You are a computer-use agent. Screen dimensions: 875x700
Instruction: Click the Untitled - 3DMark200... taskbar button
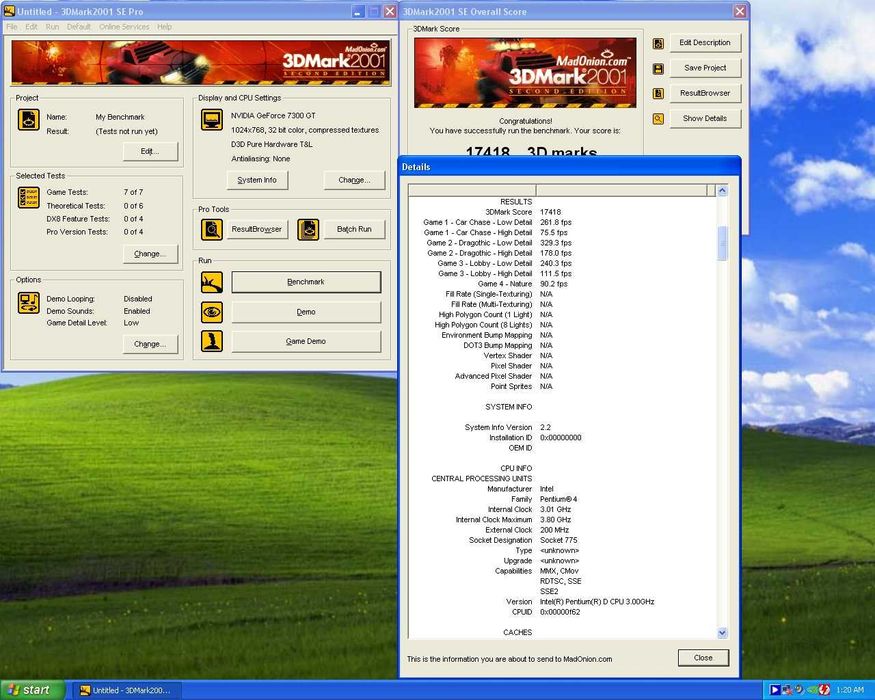(x=127, y=691)
